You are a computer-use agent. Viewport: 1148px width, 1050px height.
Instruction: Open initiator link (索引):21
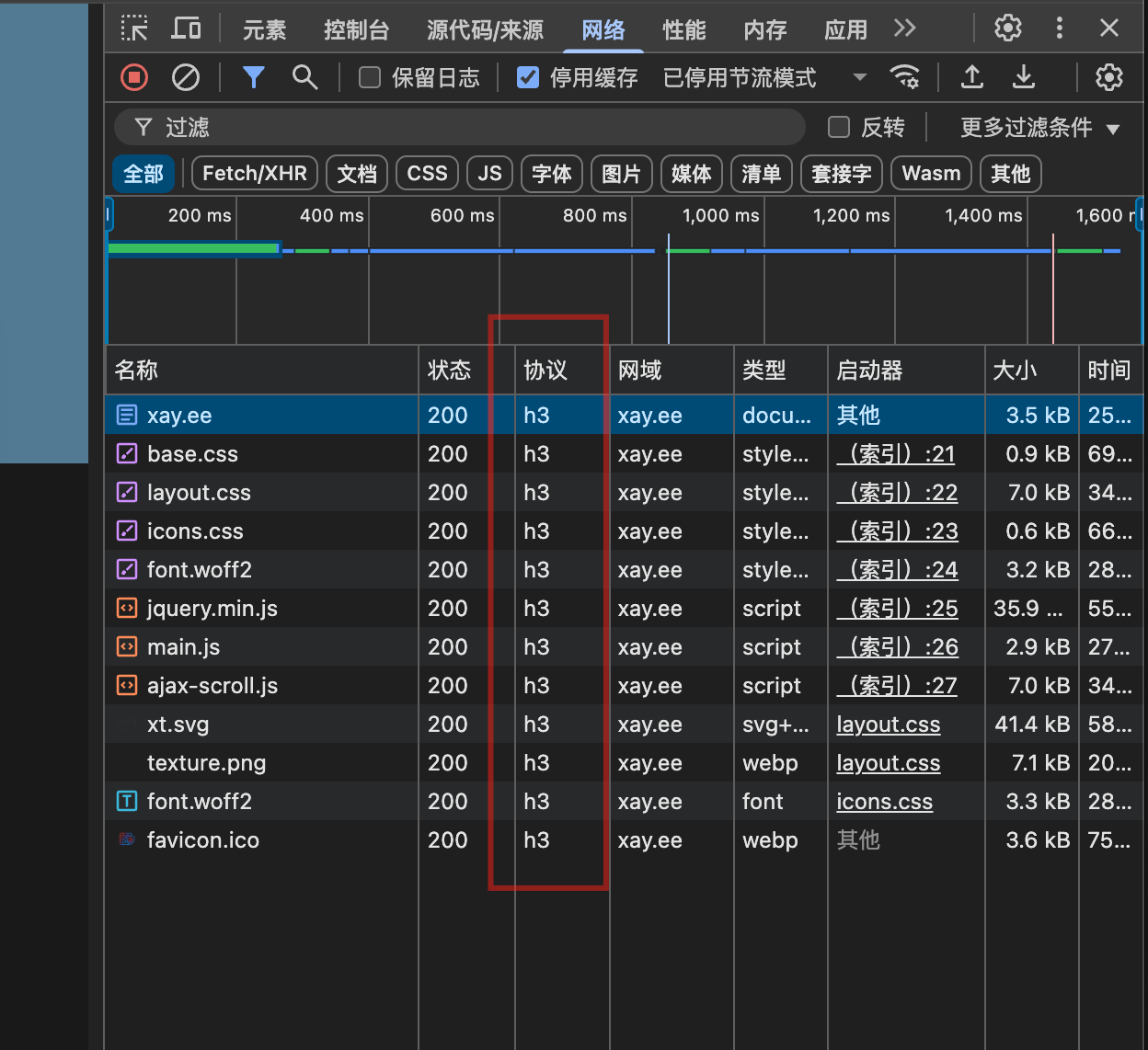[896, 454]
